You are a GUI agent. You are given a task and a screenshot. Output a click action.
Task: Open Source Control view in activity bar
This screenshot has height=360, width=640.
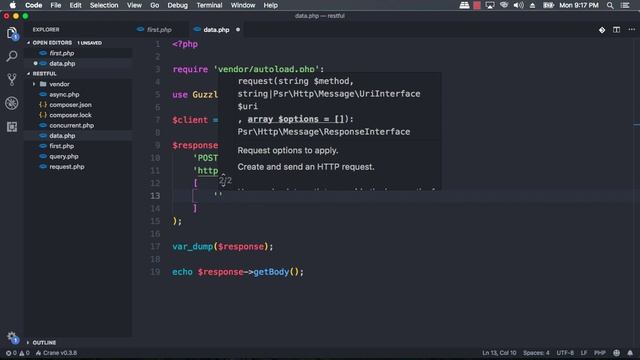point(12,80)
